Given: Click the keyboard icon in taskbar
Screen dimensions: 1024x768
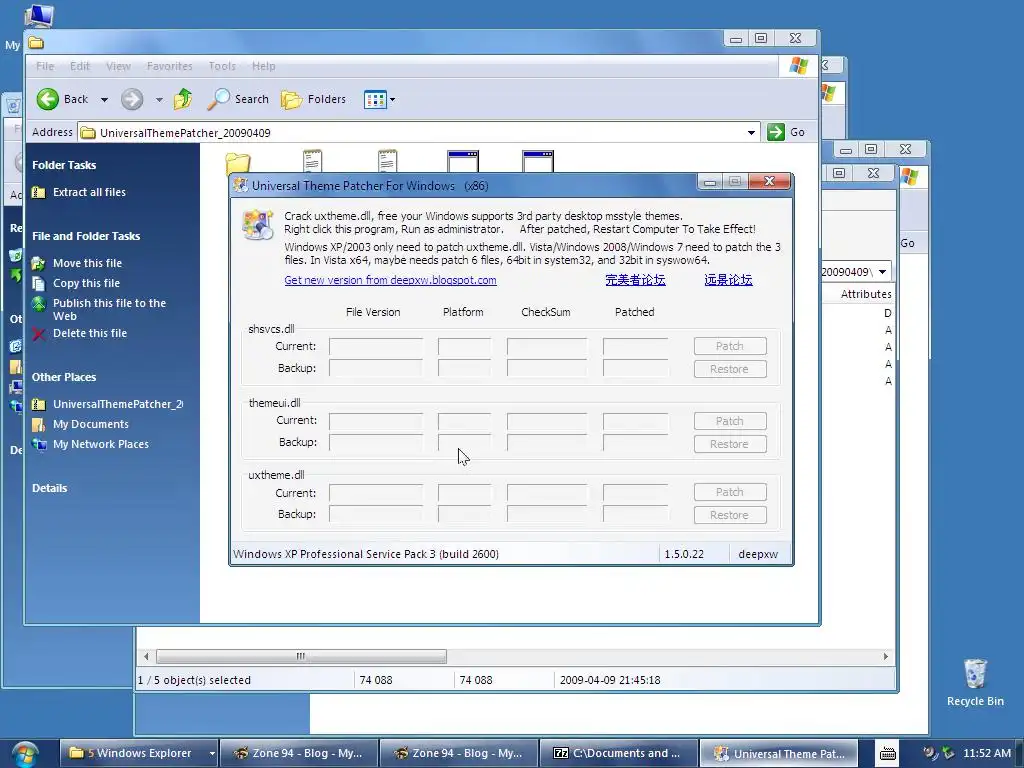Looking at the screenshot, I should click(x=888, y=754).
